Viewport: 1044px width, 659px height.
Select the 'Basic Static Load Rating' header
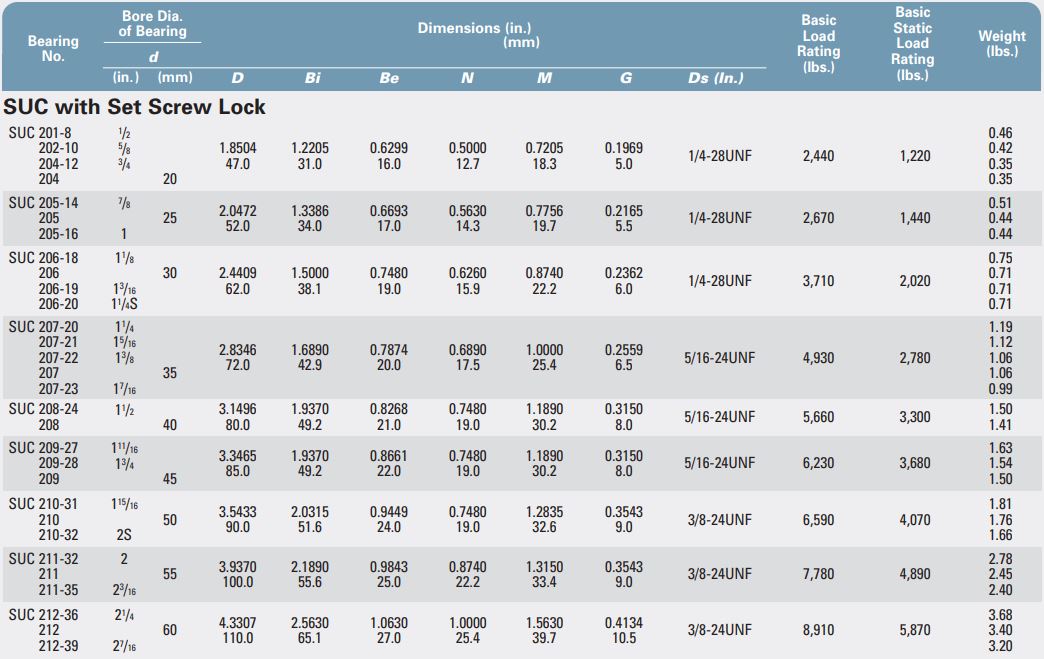coord(912,43)
